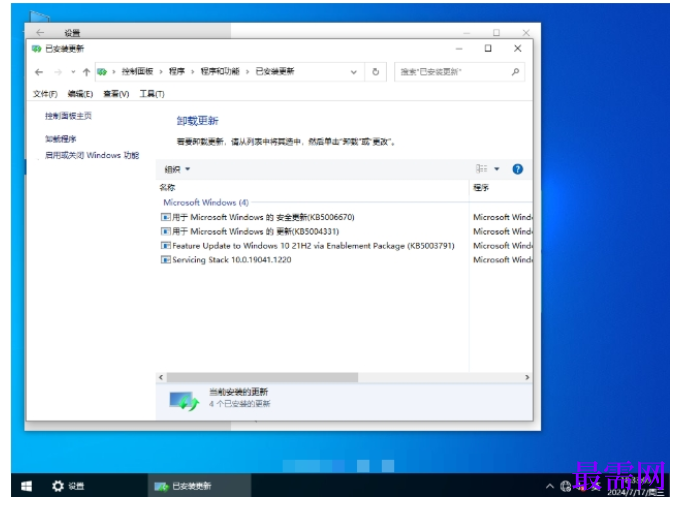This screenshot has height=507, width=684.
Task: Open more view options dropdown arrow
Action: point(497,169)
